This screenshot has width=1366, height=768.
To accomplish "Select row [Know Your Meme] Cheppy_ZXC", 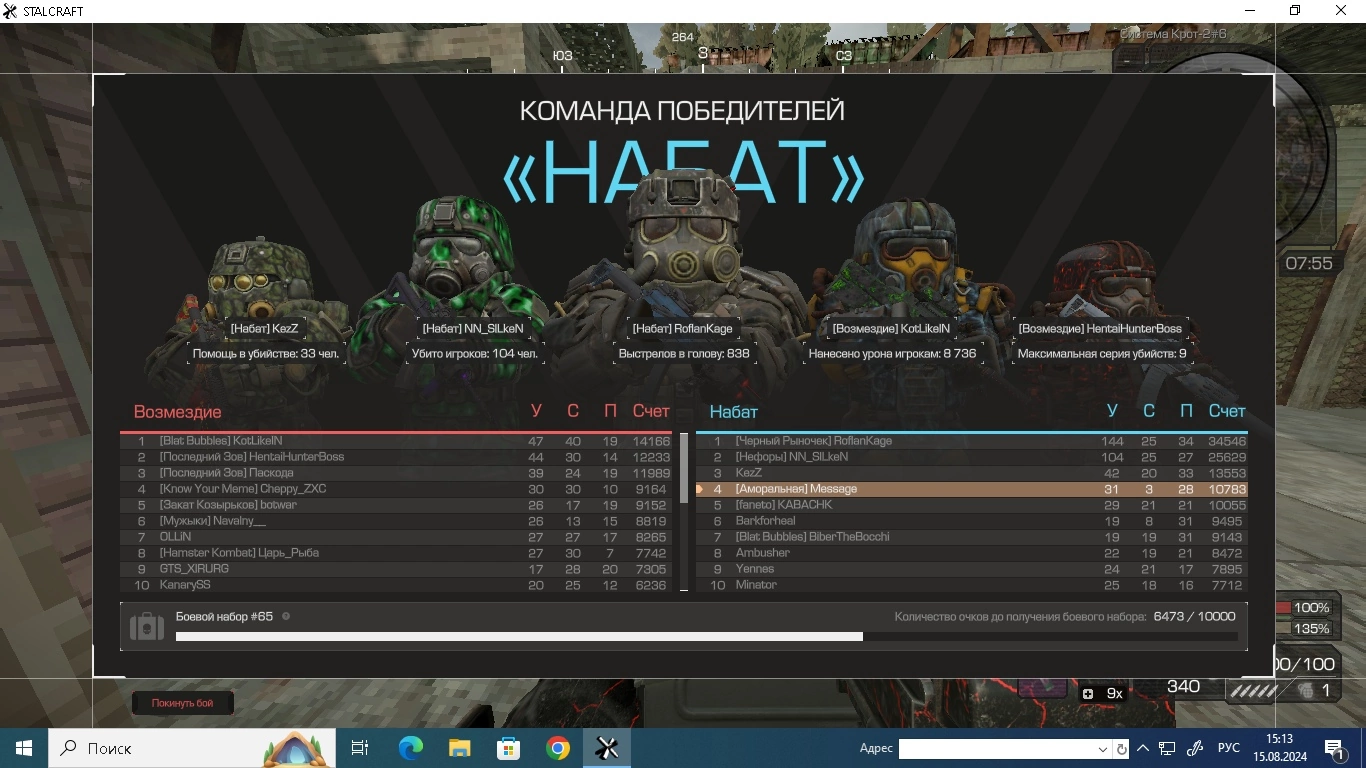I will (396, 489).
